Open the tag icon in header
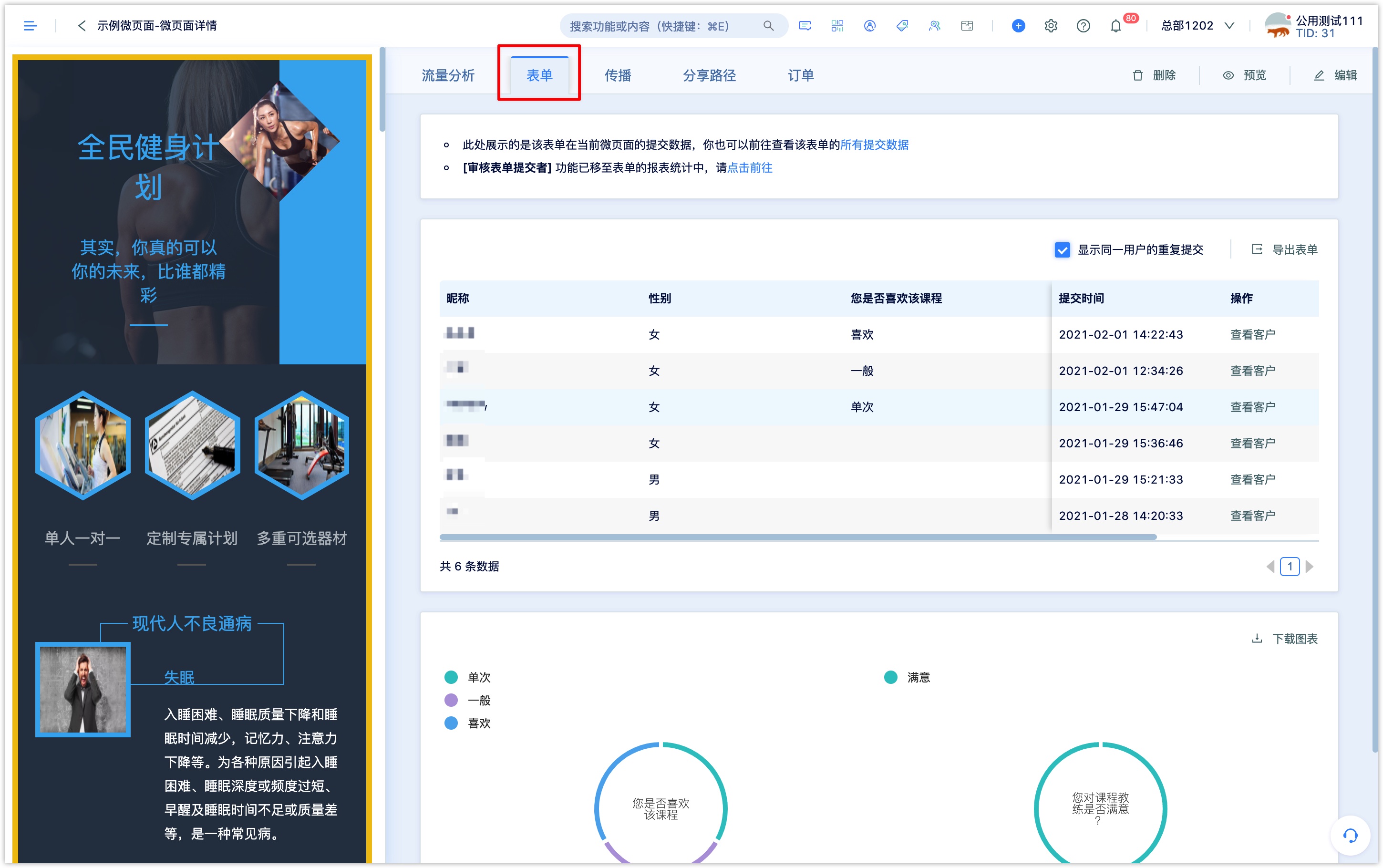The image size is (1383, 868). point(902,25)
